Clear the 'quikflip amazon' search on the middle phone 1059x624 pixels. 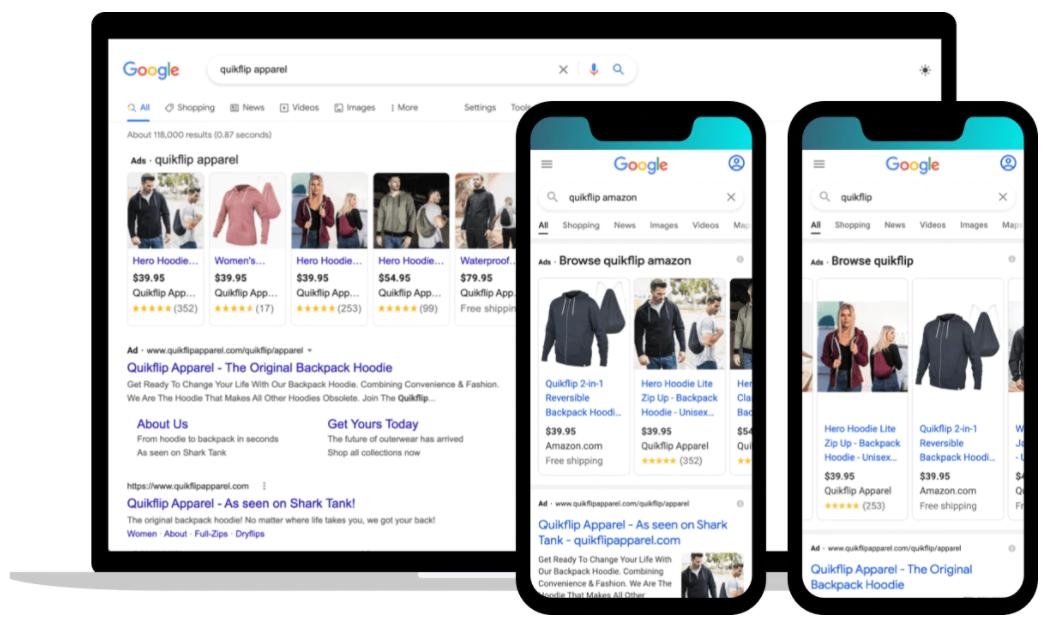[731, 197]
